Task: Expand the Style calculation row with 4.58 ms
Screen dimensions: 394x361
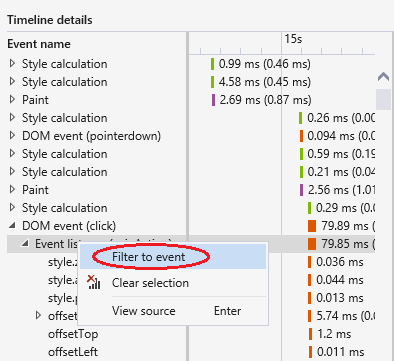Action: pos(12,81)
